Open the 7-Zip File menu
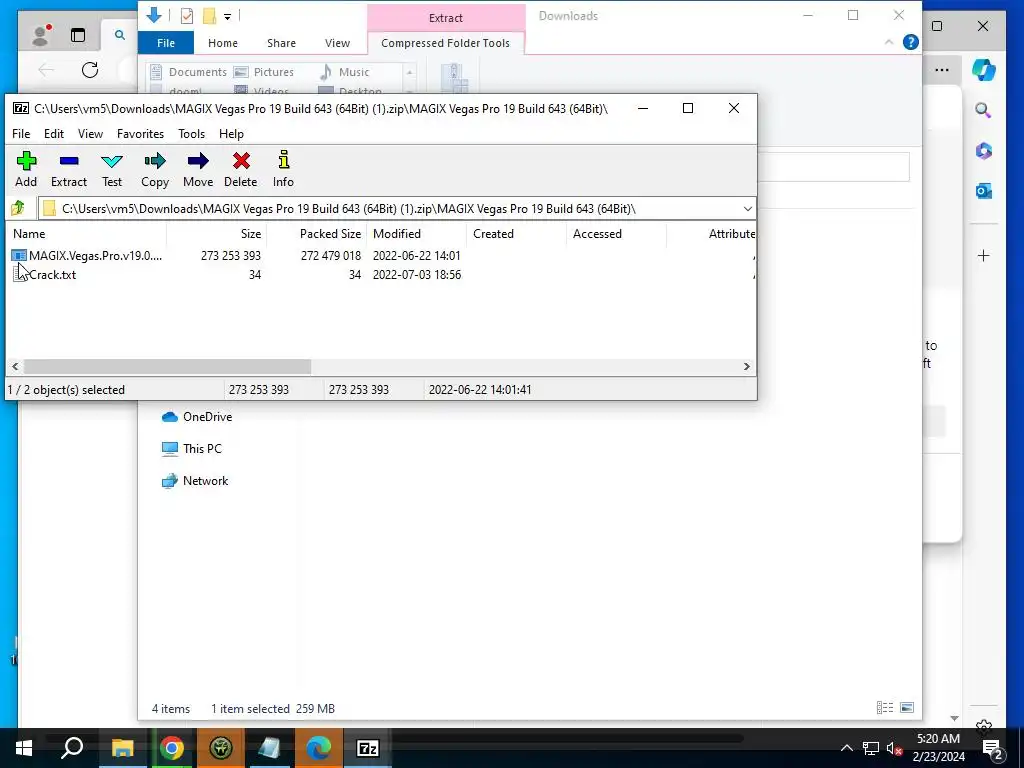The height and width of the screenshot is (768, 1024). (21, 134)
